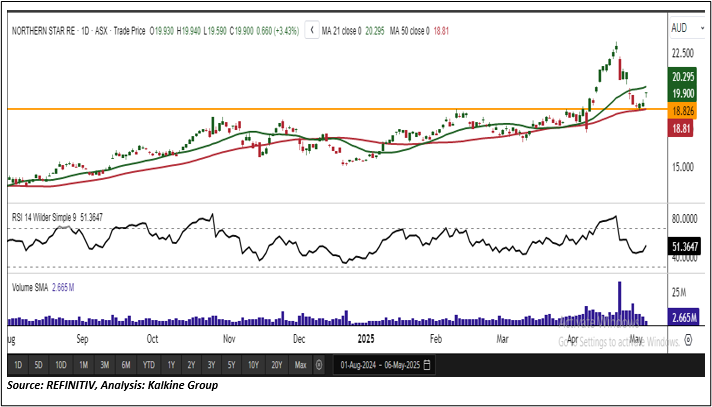
Task: Choose the Max range option
Action: point(300,365)
